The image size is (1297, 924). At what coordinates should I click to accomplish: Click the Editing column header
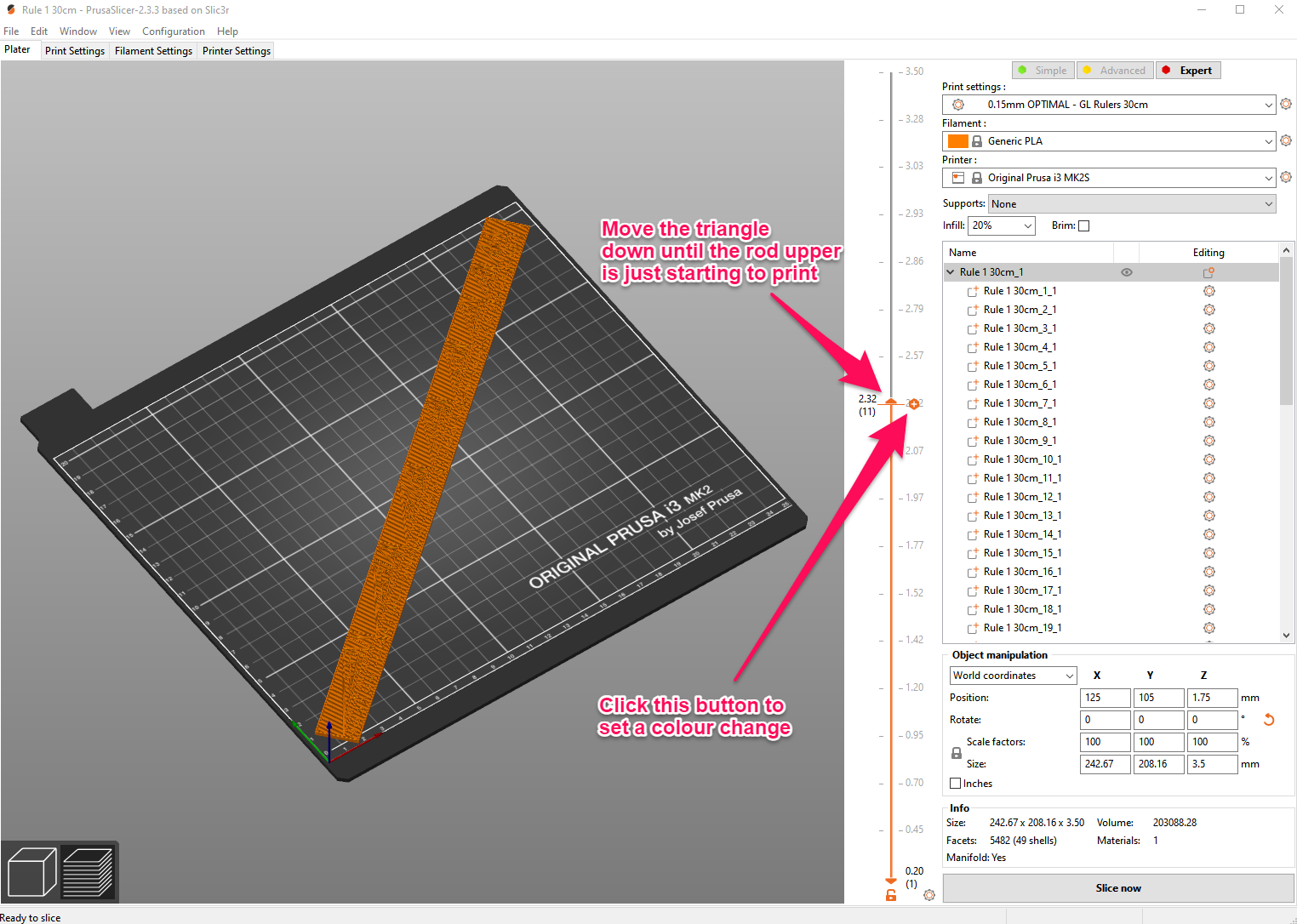pyautogui.click(x=1208, y=253)
